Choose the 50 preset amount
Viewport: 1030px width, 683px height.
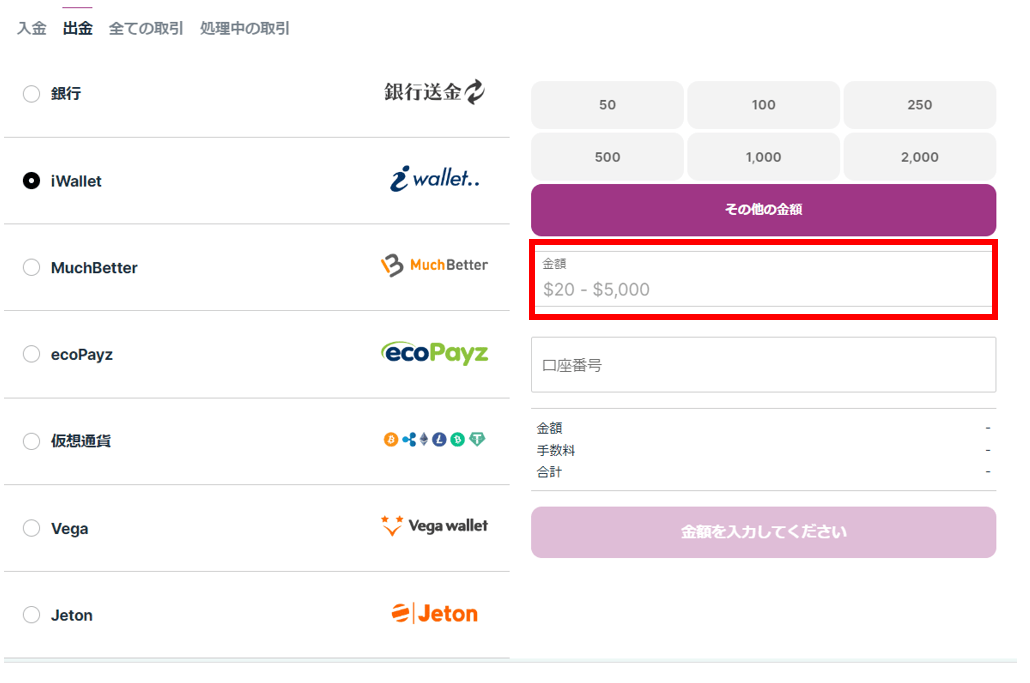607,105
